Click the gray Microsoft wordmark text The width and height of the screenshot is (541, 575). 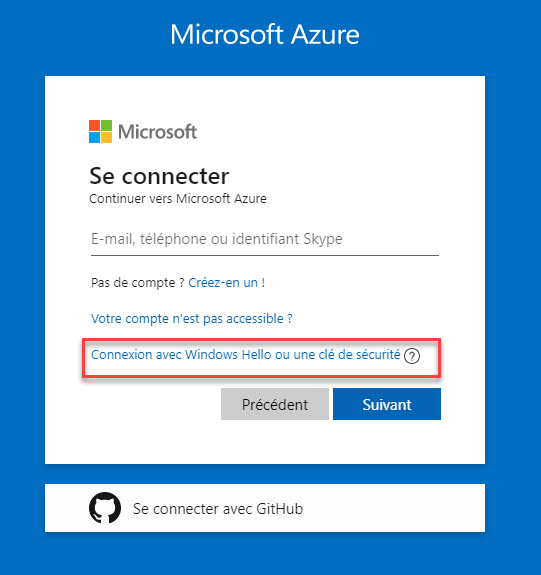coord(157,132)
